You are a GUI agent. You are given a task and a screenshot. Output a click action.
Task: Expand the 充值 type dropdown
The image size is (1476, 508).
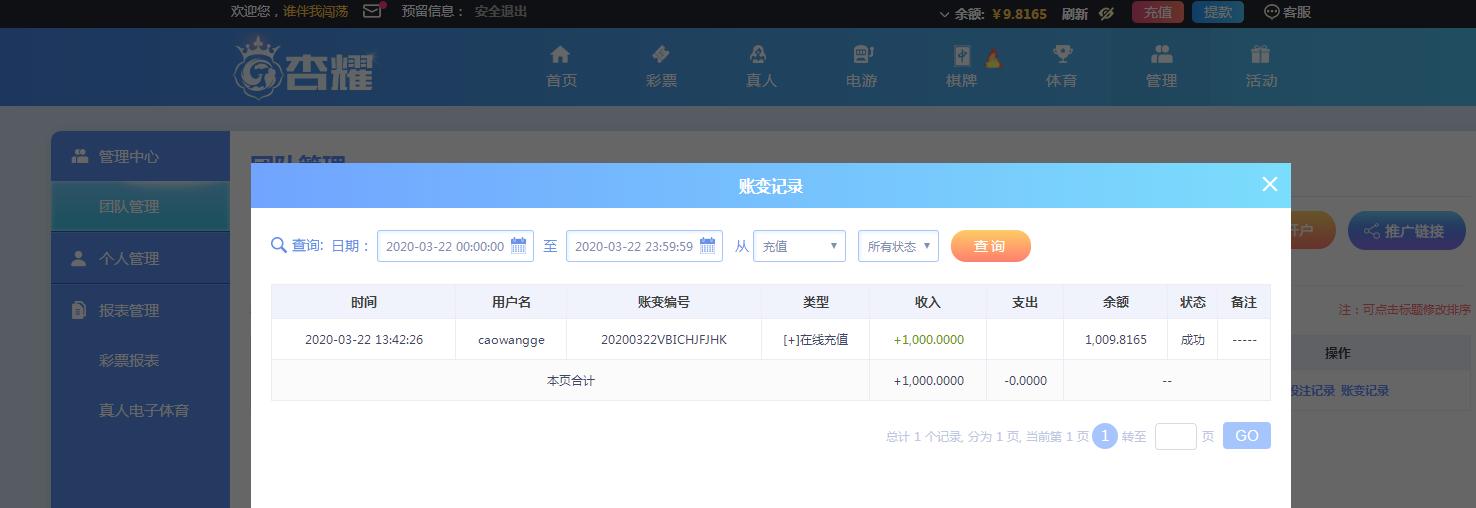(x=799, y=246)
